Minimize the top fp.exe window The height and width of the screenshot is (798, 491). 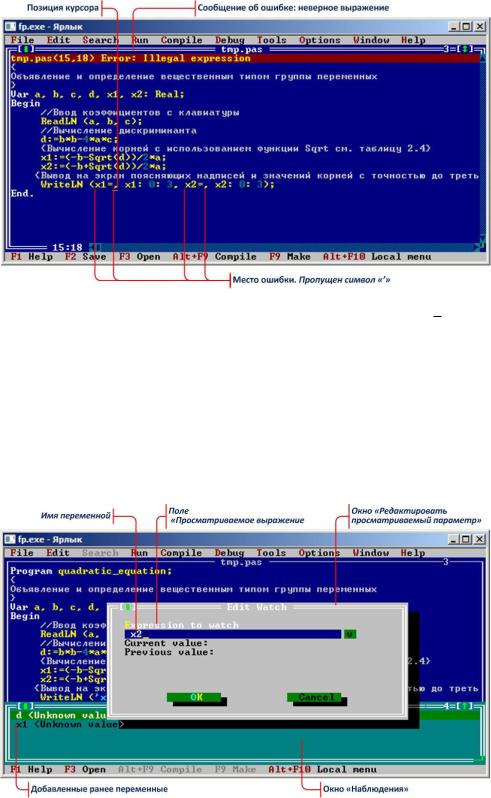454,26
